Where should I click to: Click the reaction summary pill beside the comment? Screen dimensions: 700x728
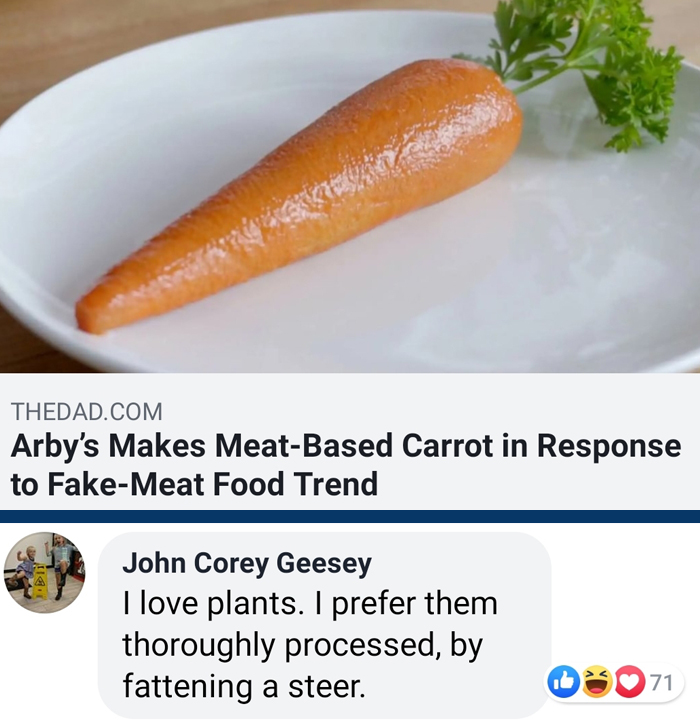pos(614,682)
